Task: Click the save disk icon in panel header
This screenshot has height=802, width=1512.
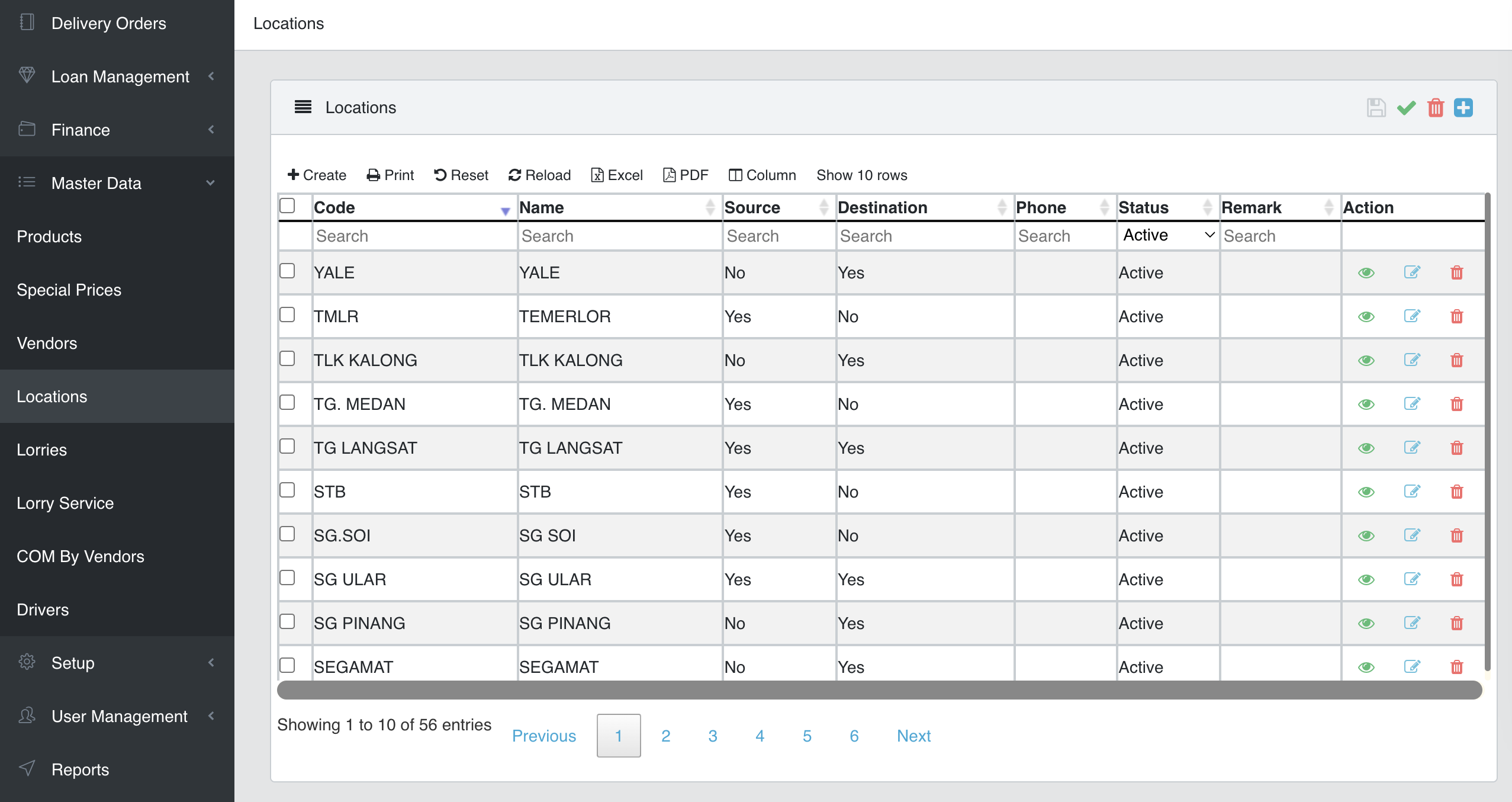Action: 1376,108
